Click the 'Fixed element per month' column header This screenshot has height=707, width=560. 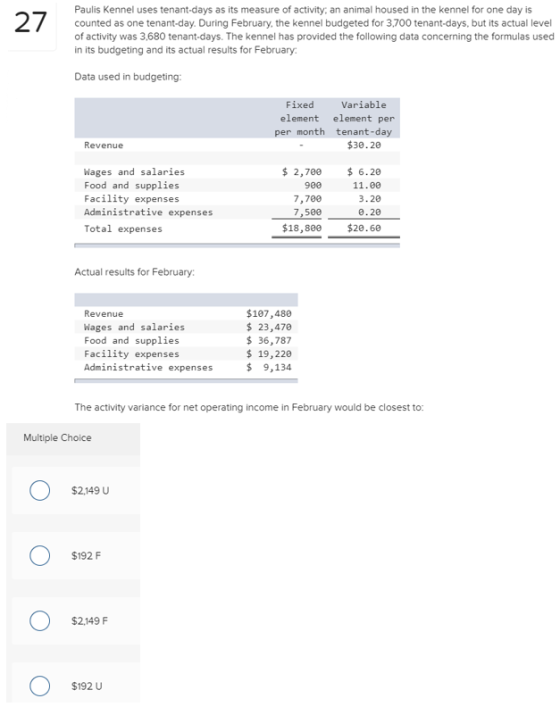(x=299, y=118)
